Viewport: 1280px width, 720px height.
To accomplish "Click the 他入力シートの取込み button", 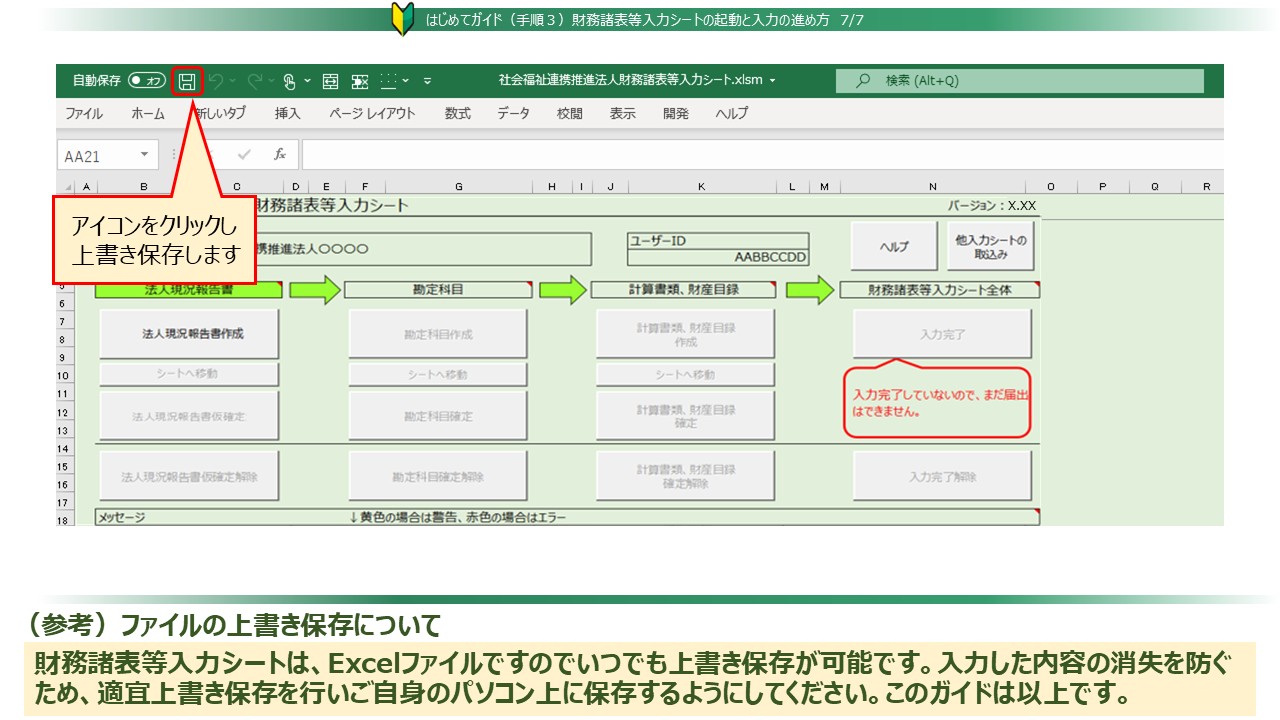I will coord(990,247).
